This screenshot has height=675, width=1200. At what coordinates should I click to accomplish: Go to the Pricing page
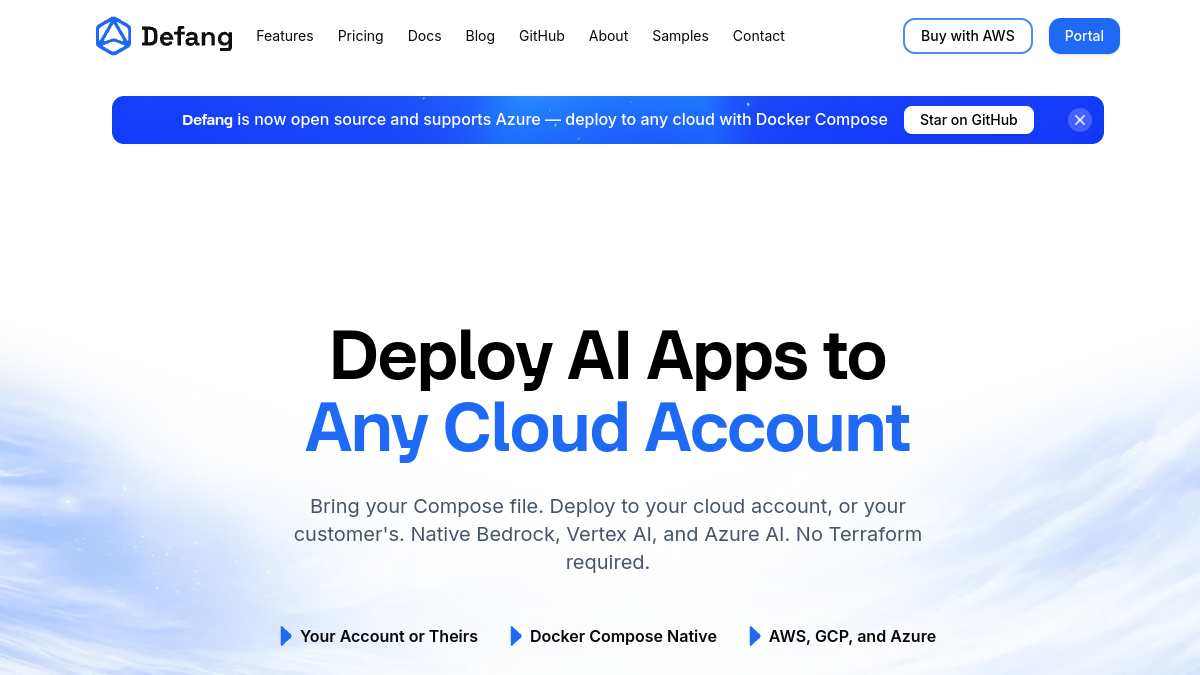361,36
